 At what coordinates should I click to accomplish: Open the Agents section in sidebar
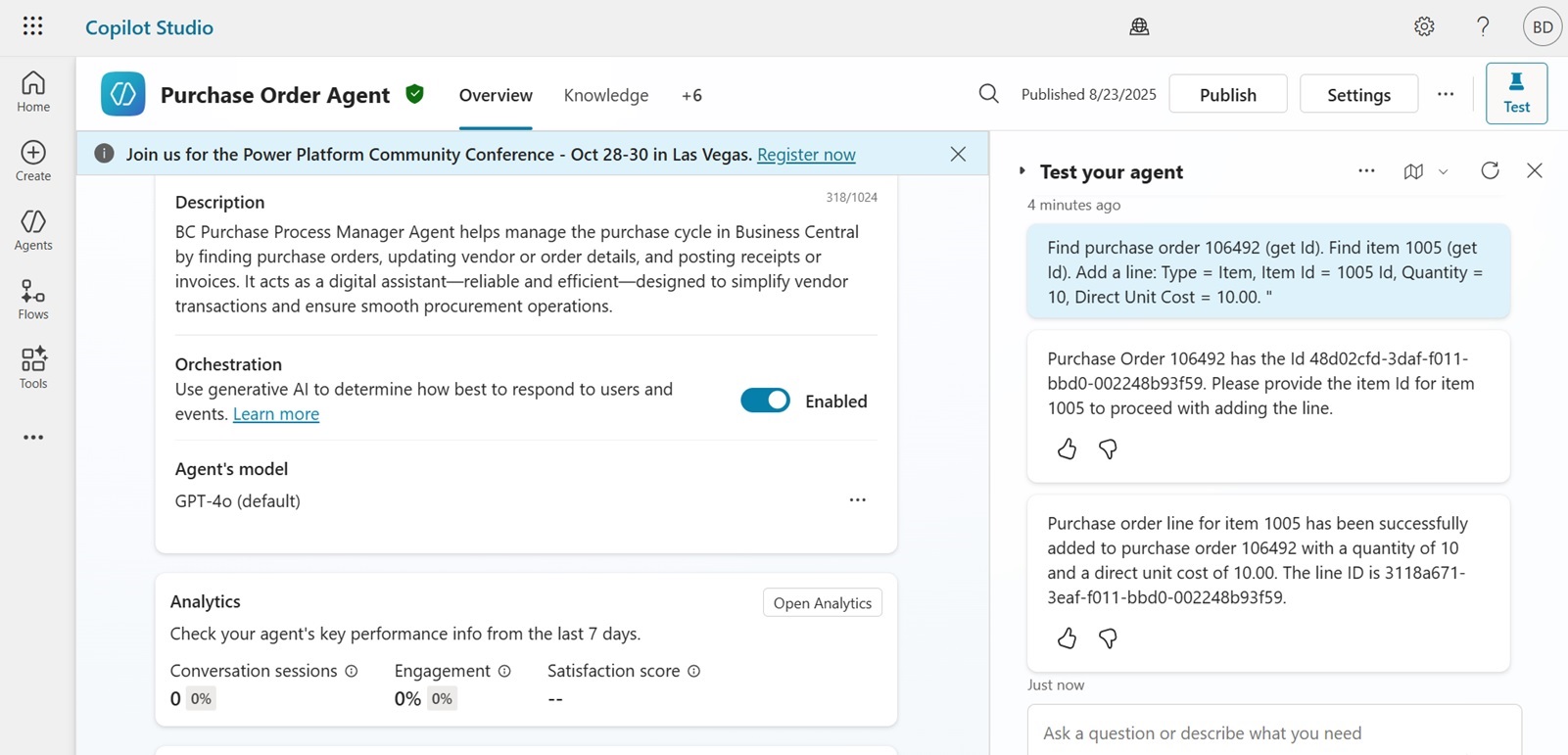33,230
